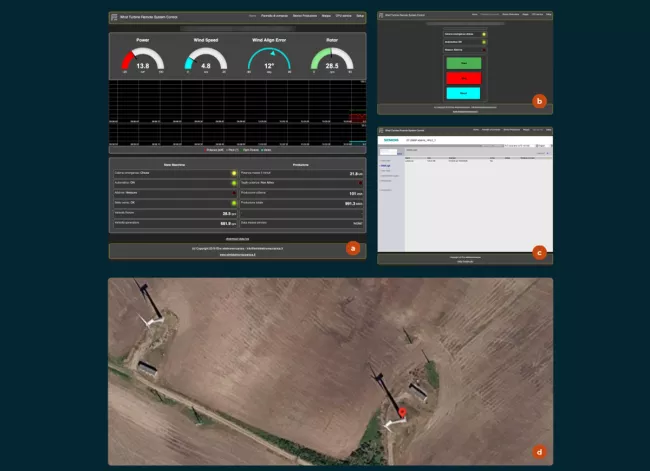Viewport: 650px width, 471px height.
Task: Open the Home menu in panel a
Action: click(x=252, y=16)
